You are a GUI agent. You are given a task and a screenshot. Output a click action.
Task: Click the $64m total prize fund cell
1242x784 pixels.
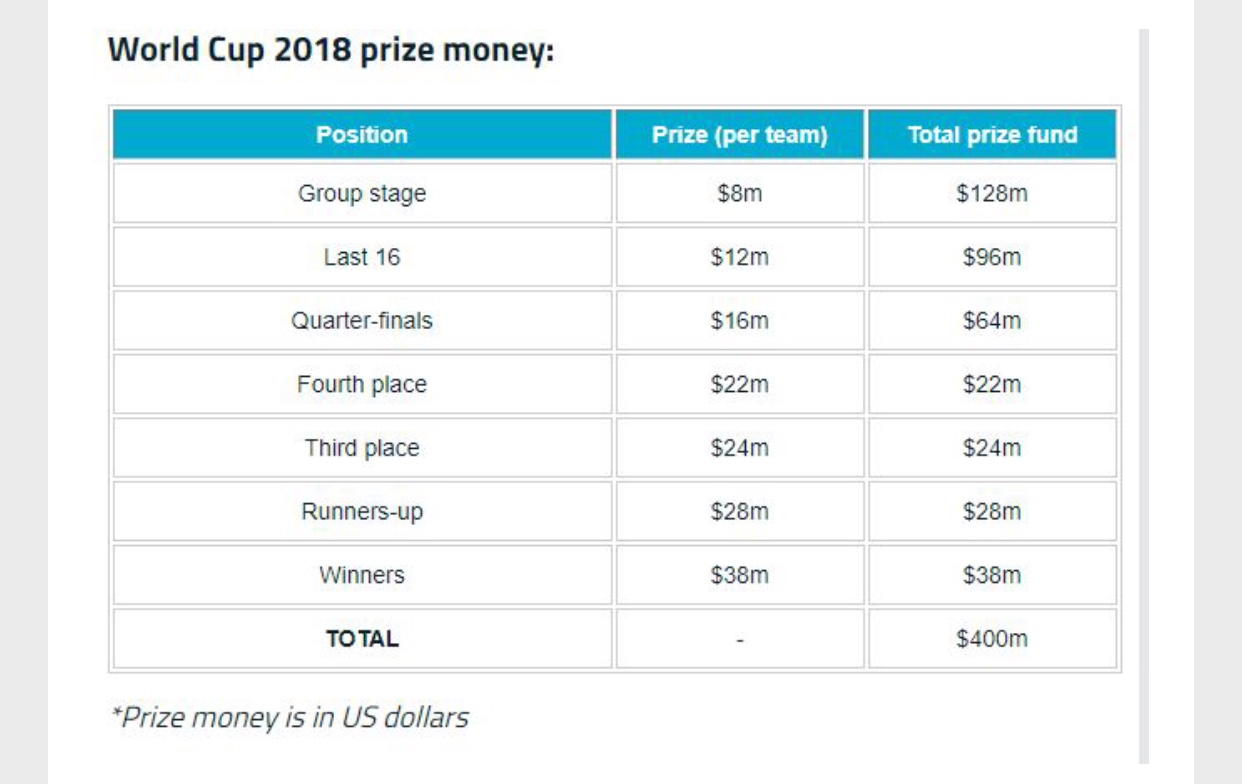[x=992, y=321]
